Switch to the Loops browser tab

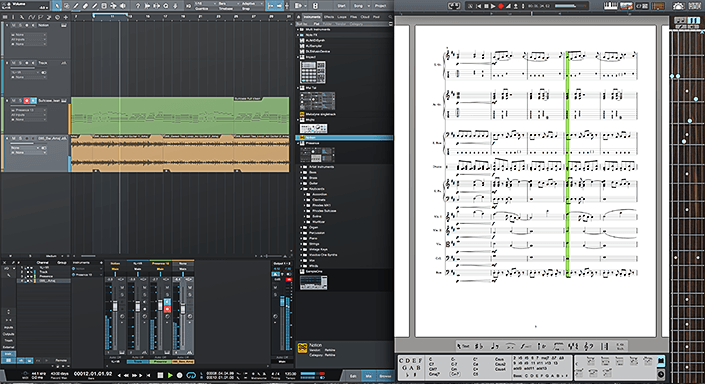click(342, 17)
